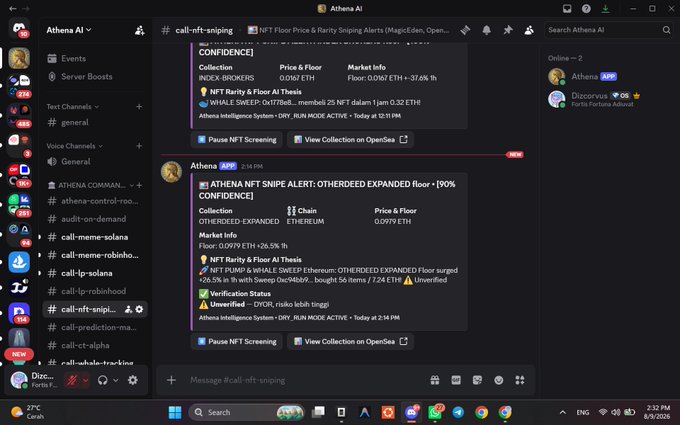Open Athena AI server dropdown menu
680x425 pixels.
pyautogui.click(x=69, y=30)
